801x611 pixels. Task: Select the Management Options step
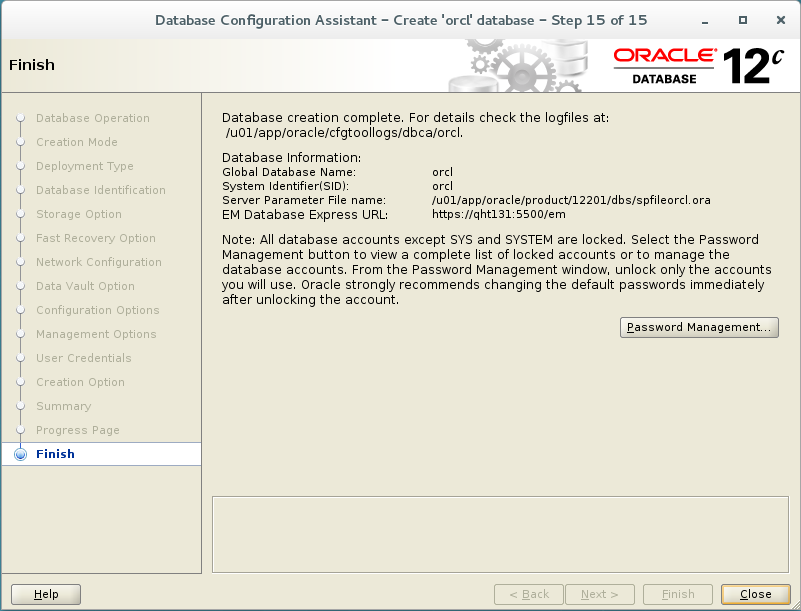tap(96, 334)
